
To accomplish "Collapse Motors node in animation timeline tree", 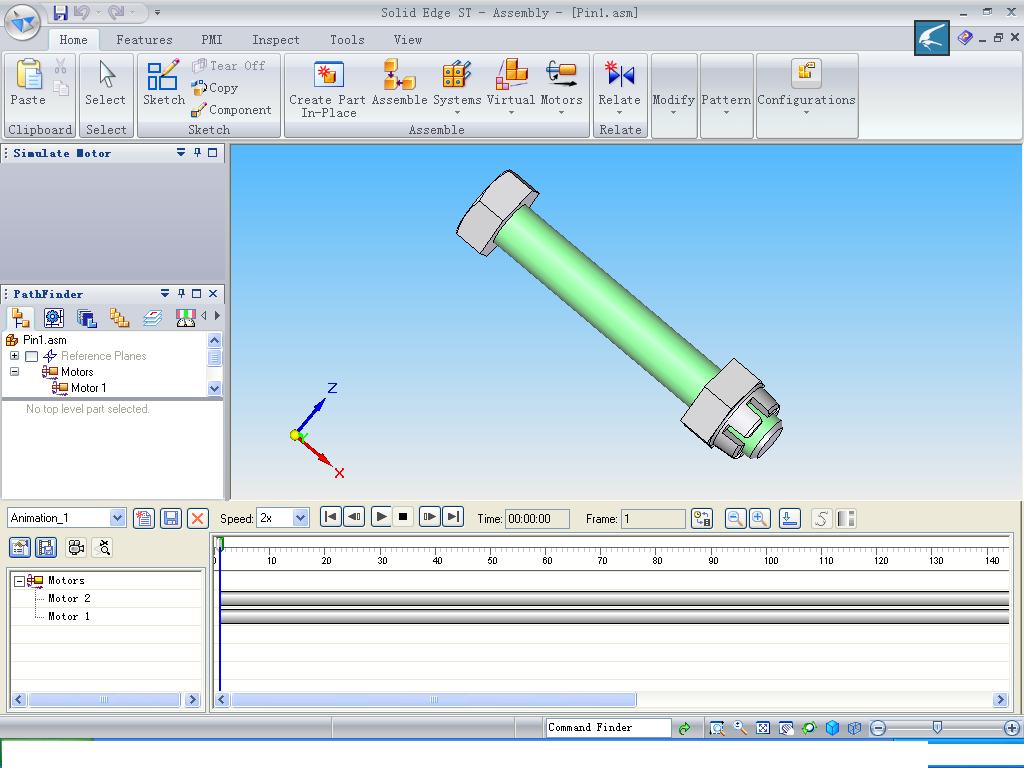I will pos(20,581).
